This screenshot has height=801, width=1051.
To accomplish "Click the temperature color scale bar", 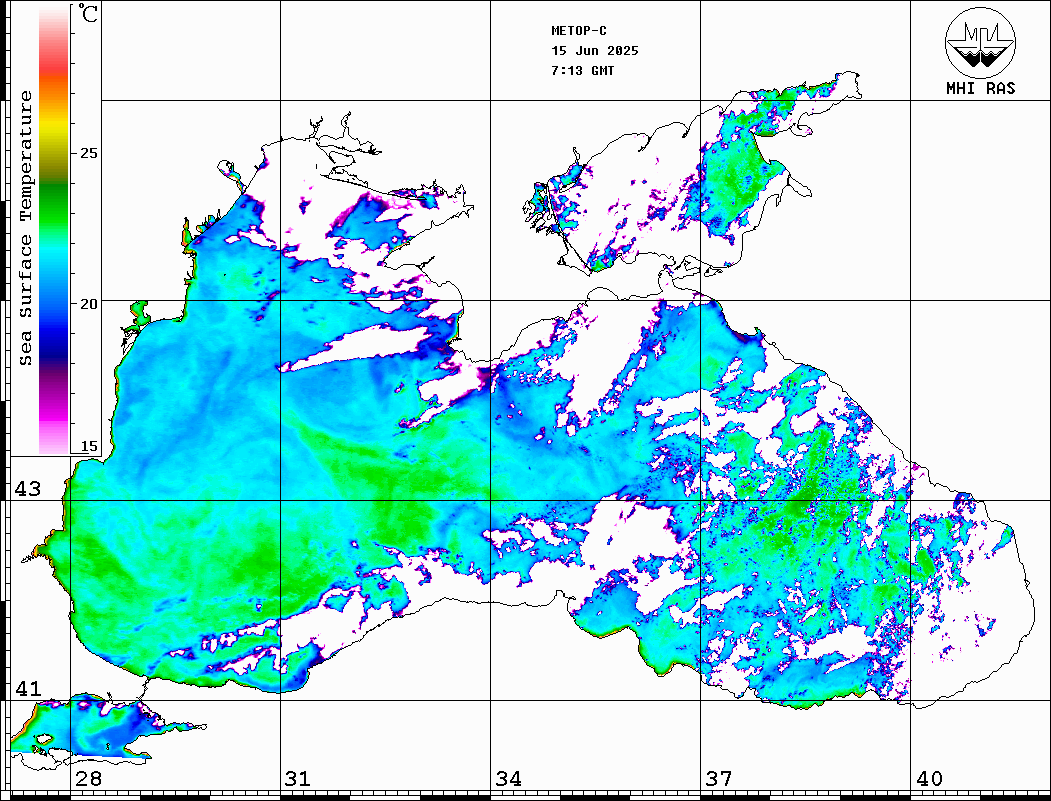I will point(54,231).
